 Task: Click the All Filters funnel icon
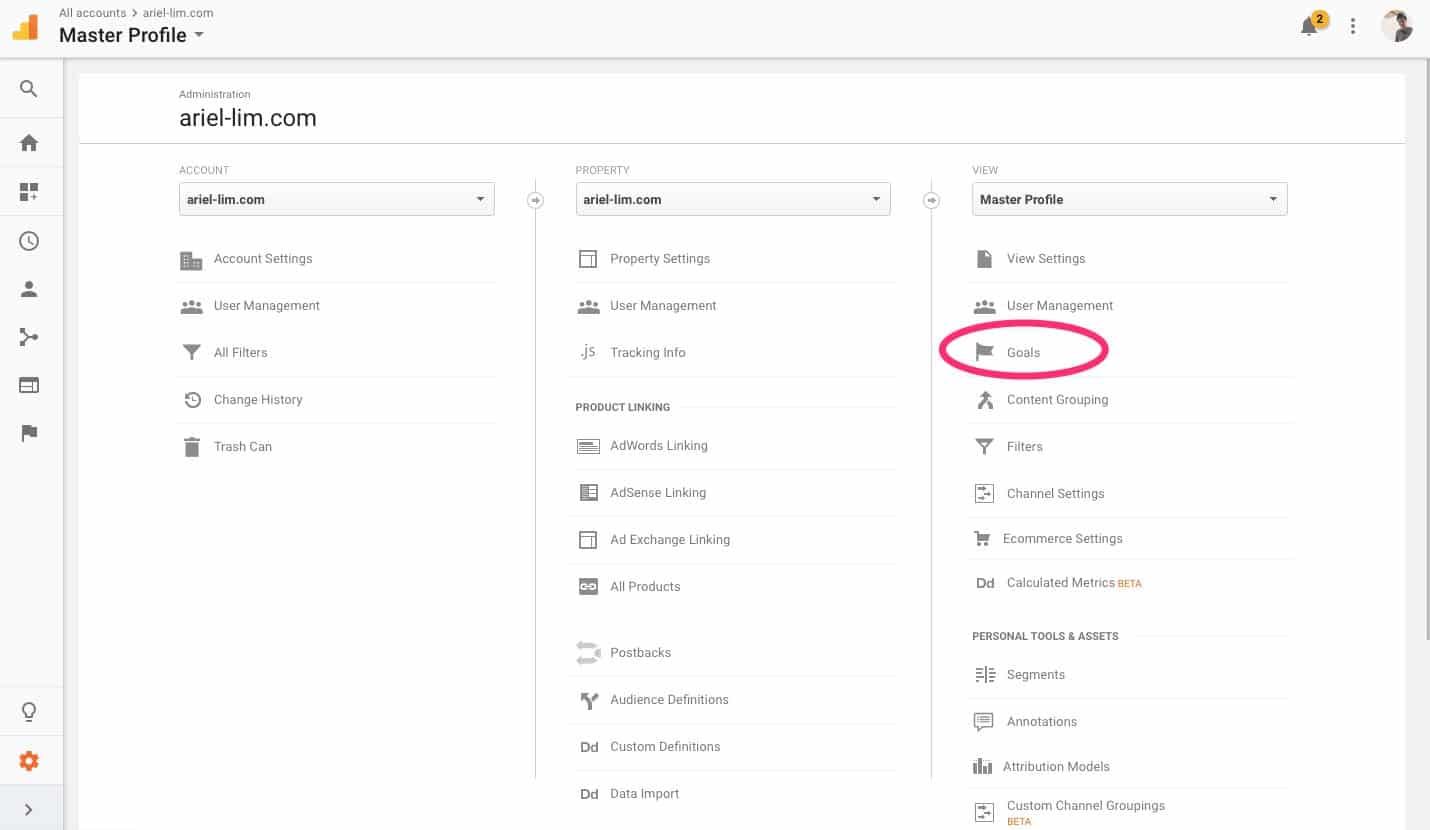(192, 352)
